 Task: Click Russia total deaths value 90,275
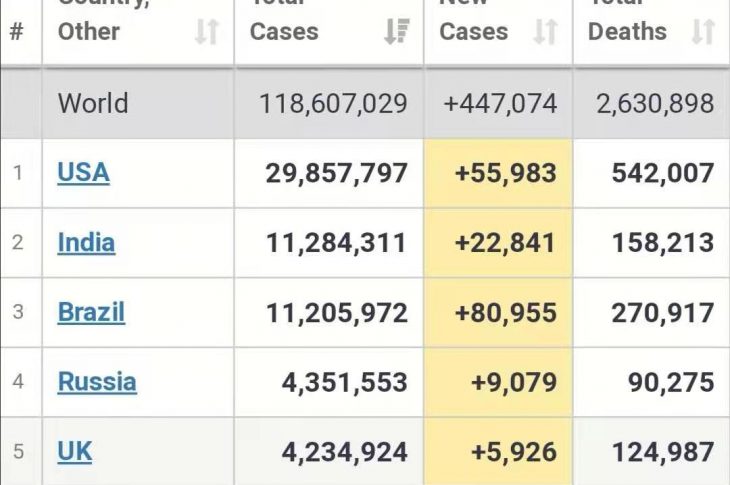pyautogui.click(x=671, y=382)
